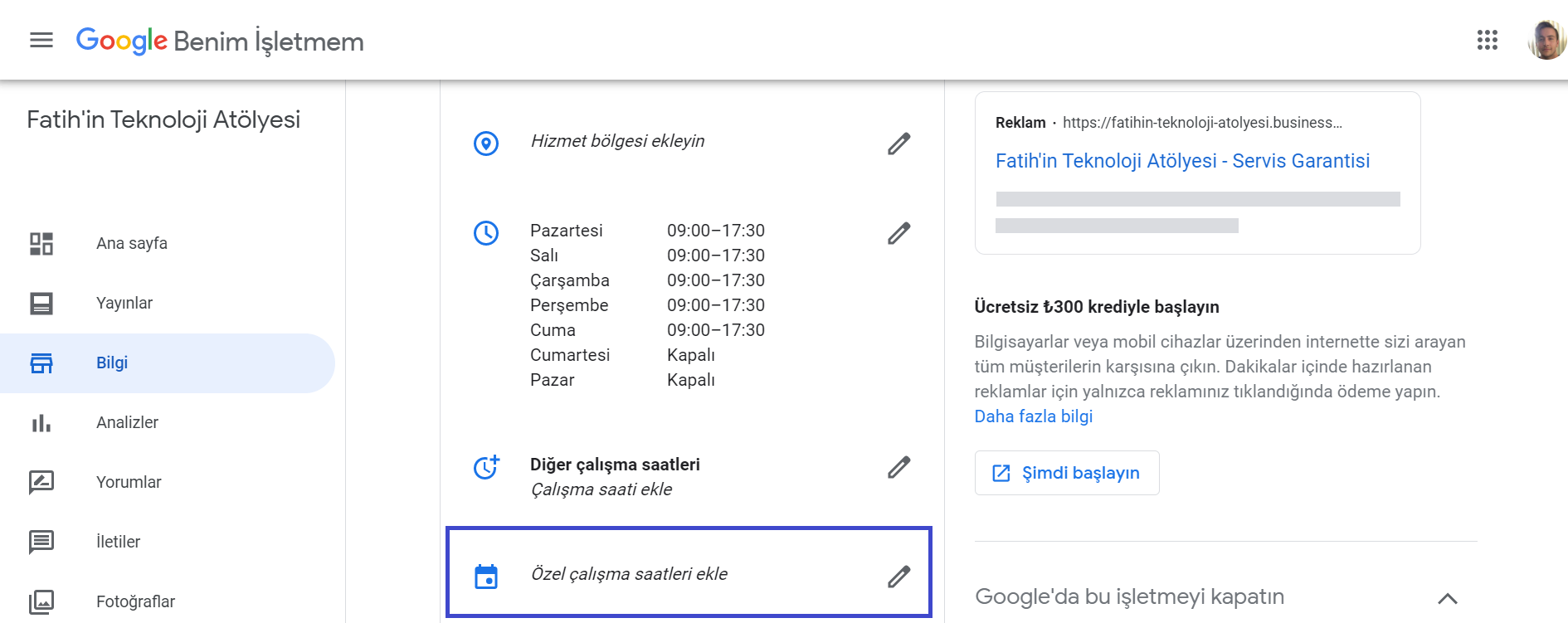
Task: Edit weekly business hours pencil
Action: tap(898, 233)
